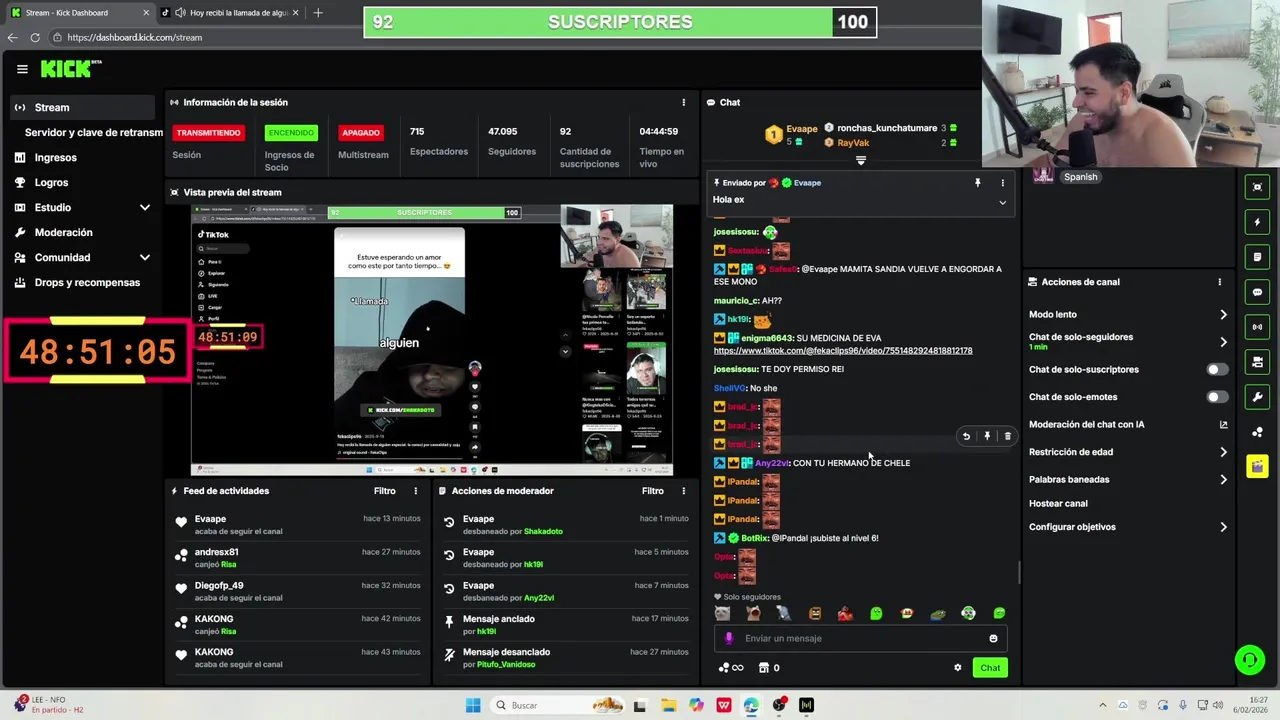This screenshot has height=720, width=1280.
Task: Open the chat shop icon
Action: [x=769, y=668]
